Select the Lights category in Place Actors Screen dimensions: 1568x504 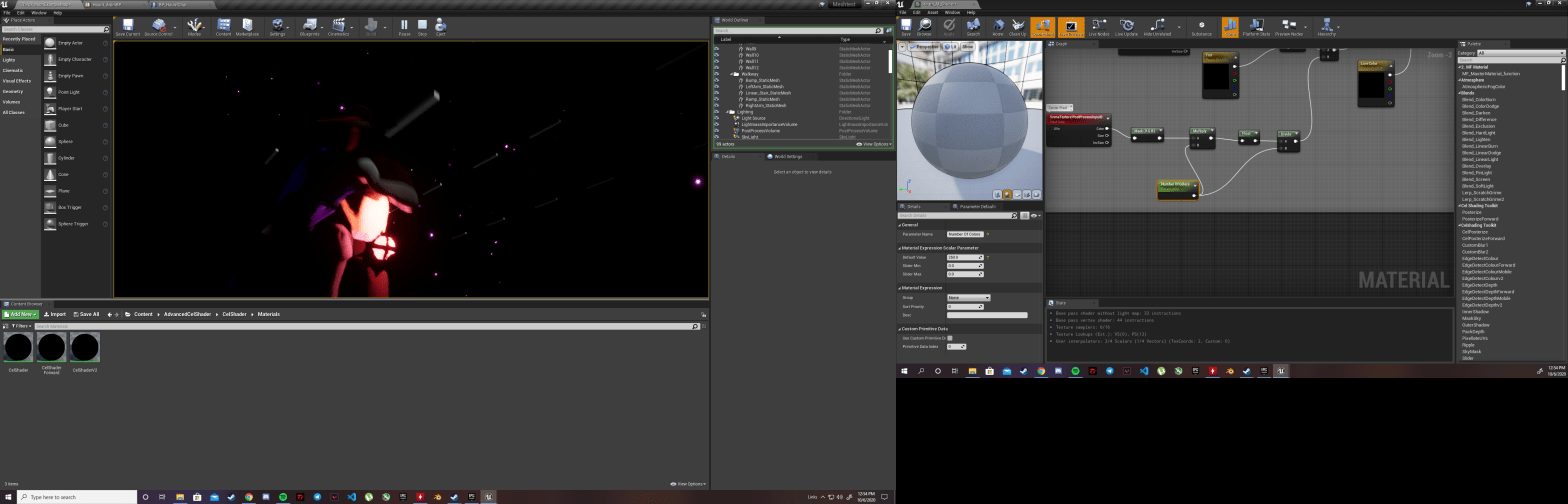9,60
